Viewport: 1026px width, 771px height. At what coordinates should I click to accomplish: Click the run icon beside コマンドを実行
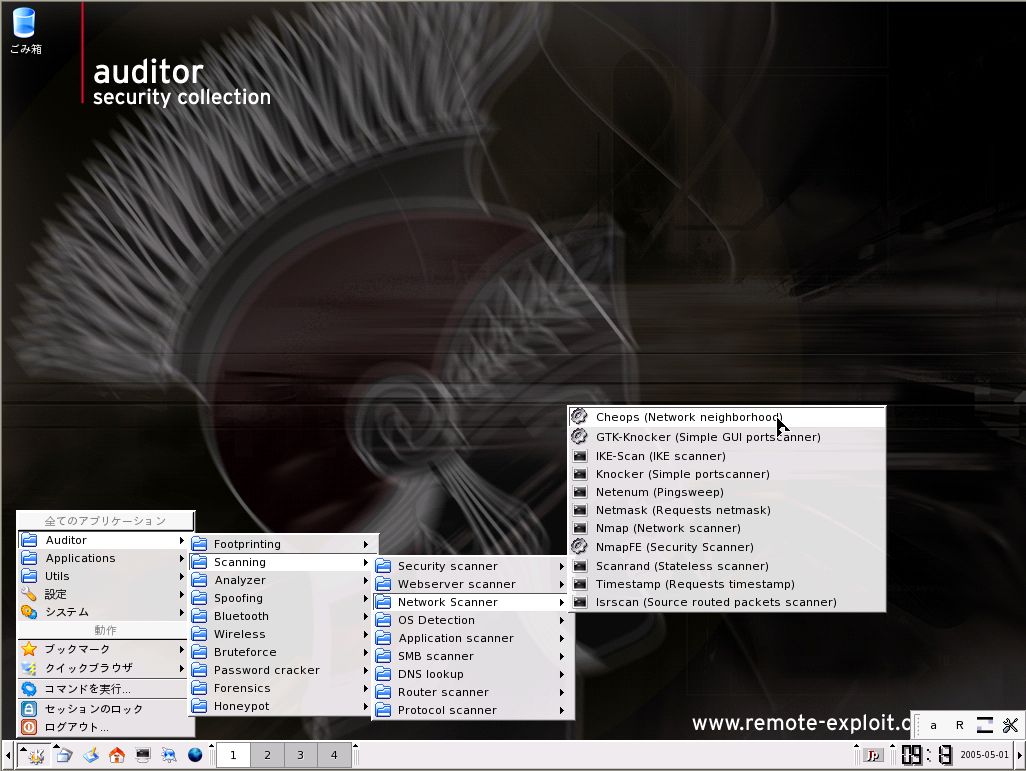[x=29, y=689]
